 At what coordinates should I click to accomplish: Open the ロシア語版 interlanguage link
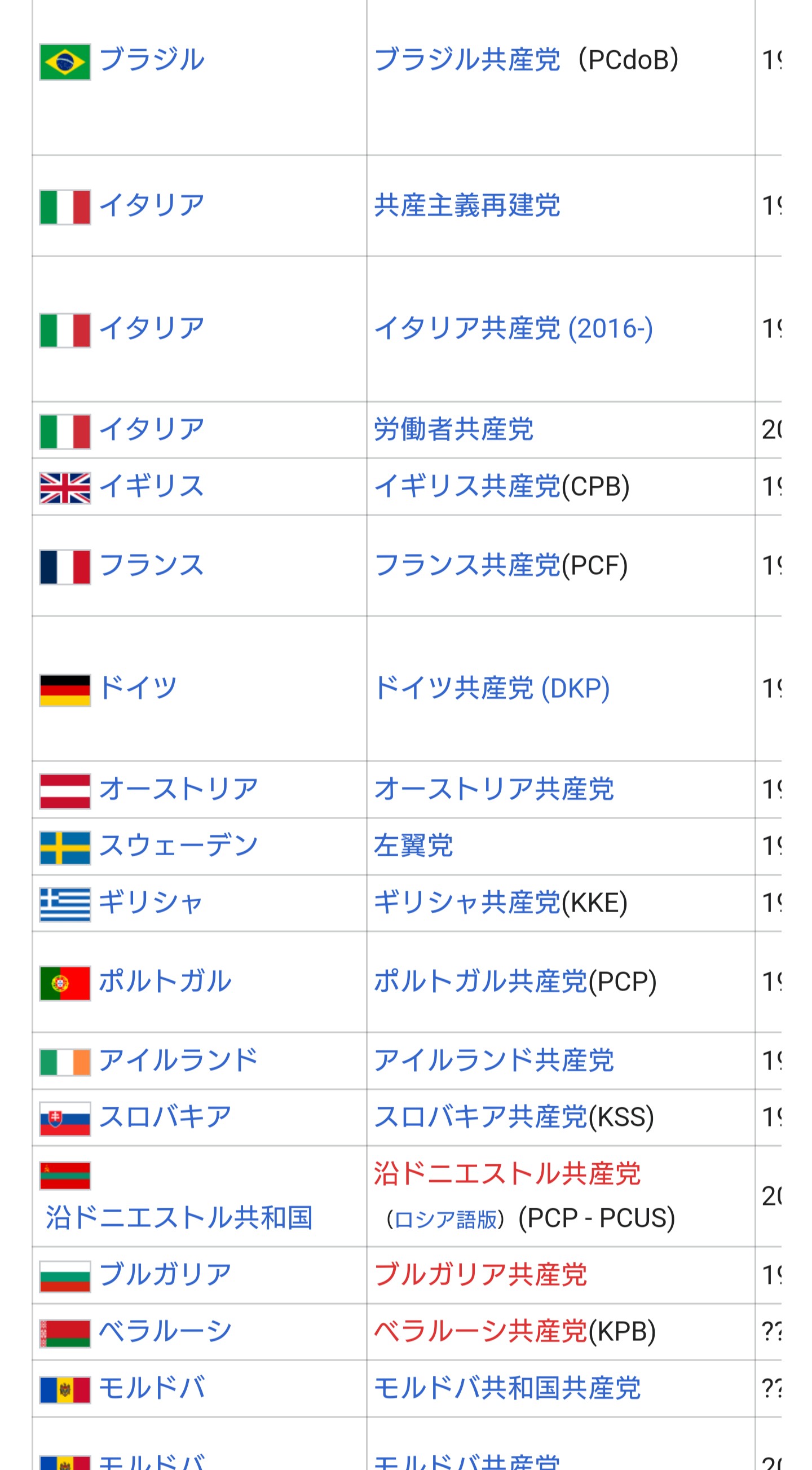(x=445, y=1220)
